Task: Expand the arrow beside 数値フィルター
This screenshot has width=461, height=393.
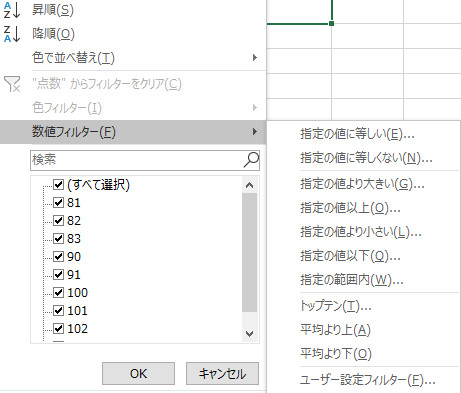Action: point(255,132)
